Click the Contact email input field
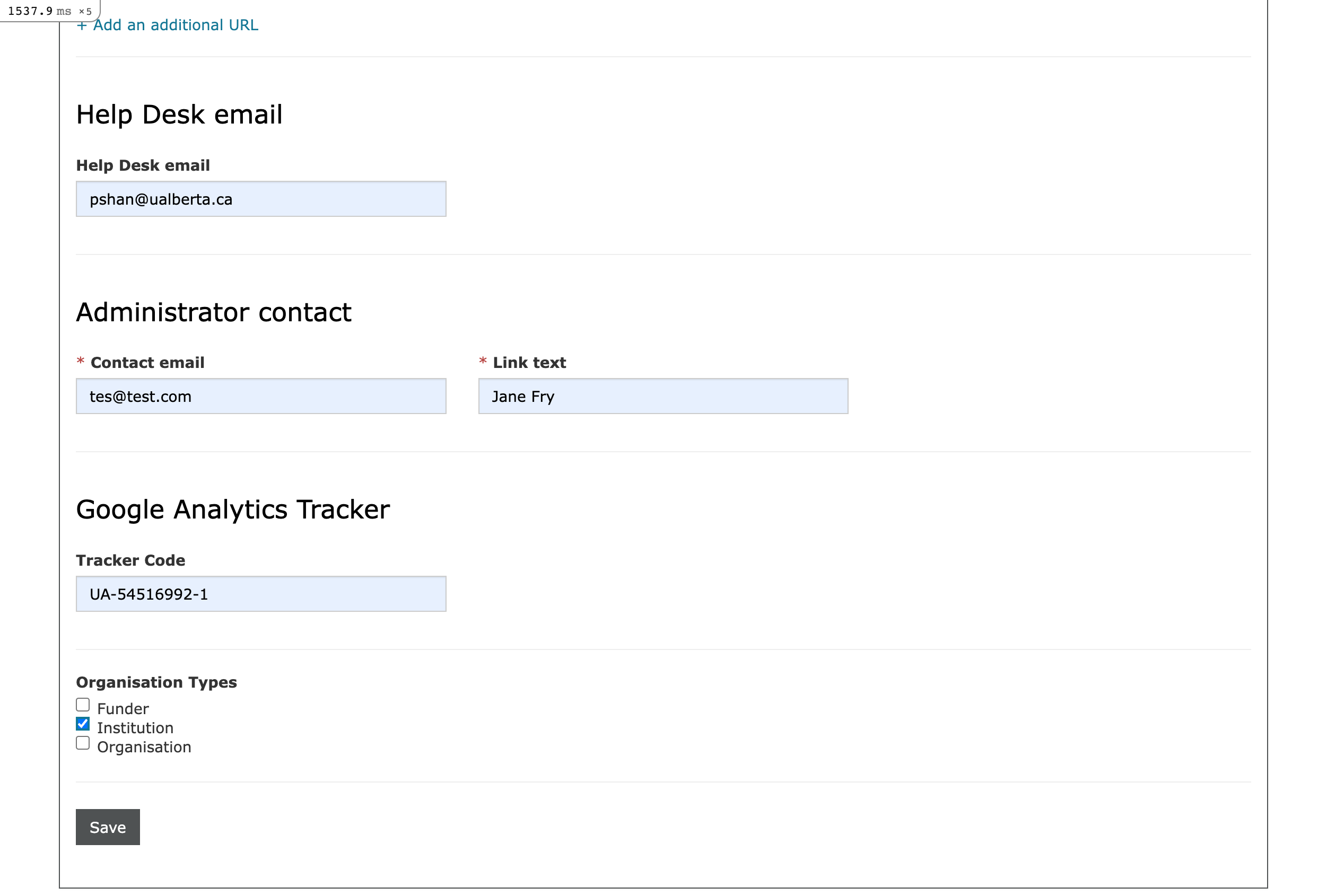This screenshot has width=1327, height=896. coord(260,396)
